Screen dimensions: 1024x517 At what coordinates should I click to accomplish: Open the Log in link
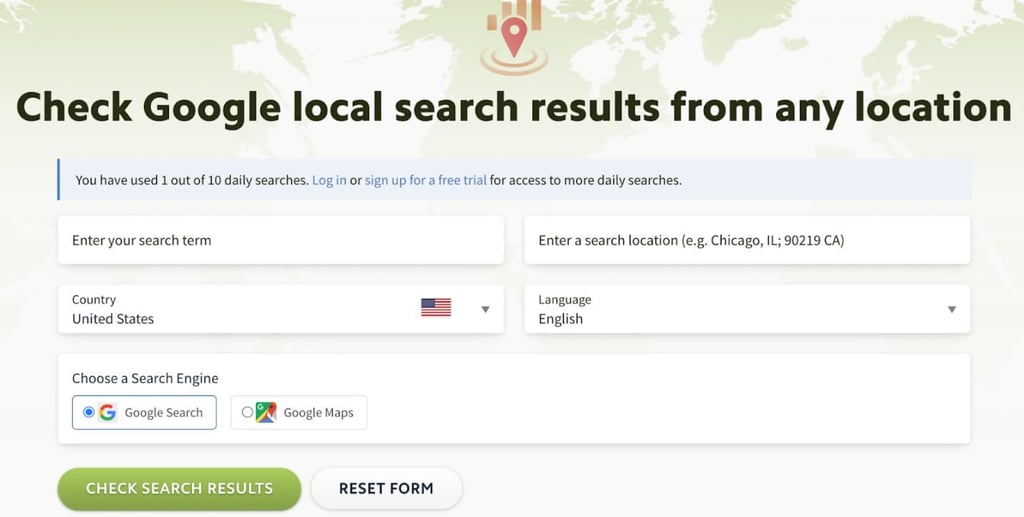pyautogui.click(x=329, y=180)
